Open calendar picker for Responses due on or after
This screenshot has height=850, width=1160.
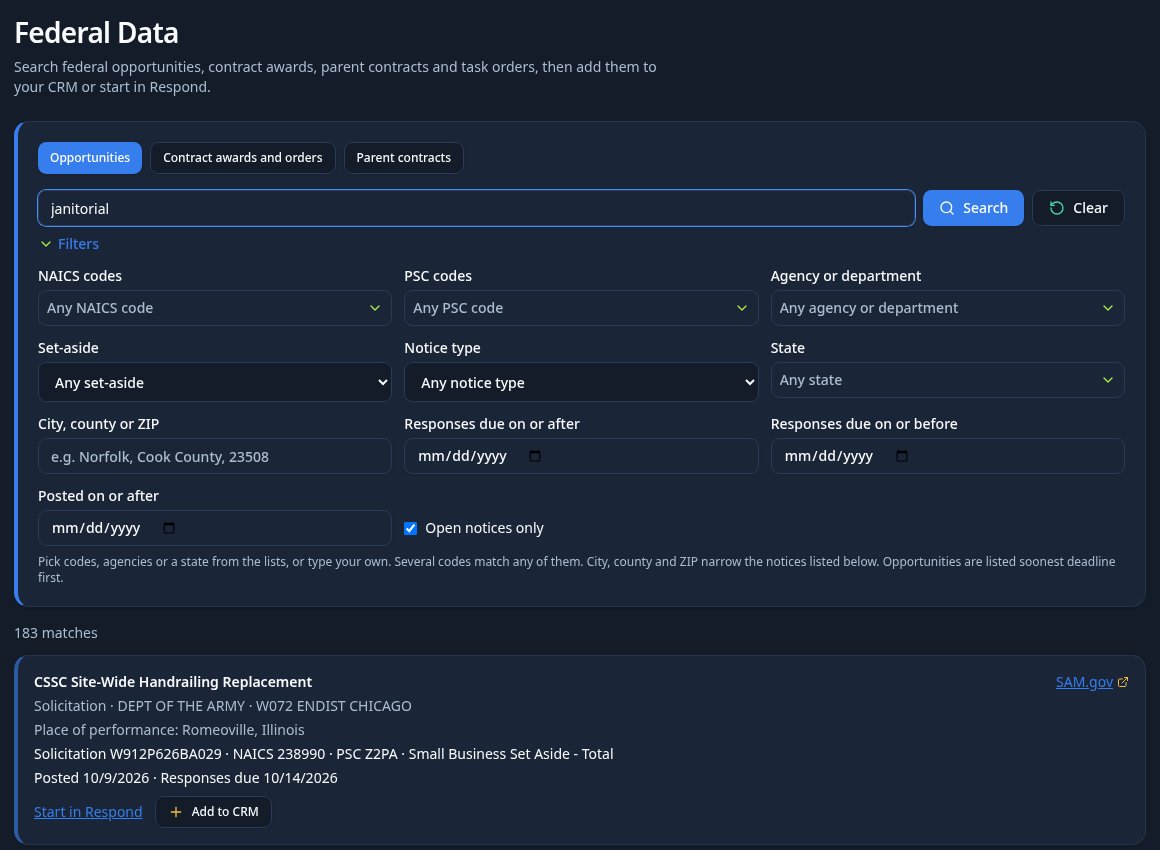point(535,456)
